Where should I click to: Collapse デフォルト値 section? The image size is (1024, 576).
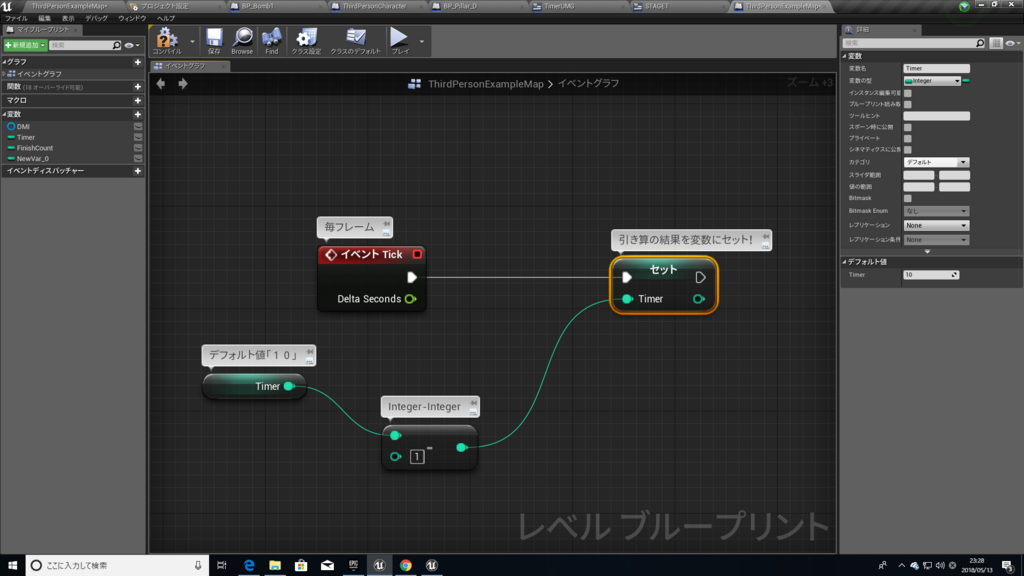(x=844, y=262)
